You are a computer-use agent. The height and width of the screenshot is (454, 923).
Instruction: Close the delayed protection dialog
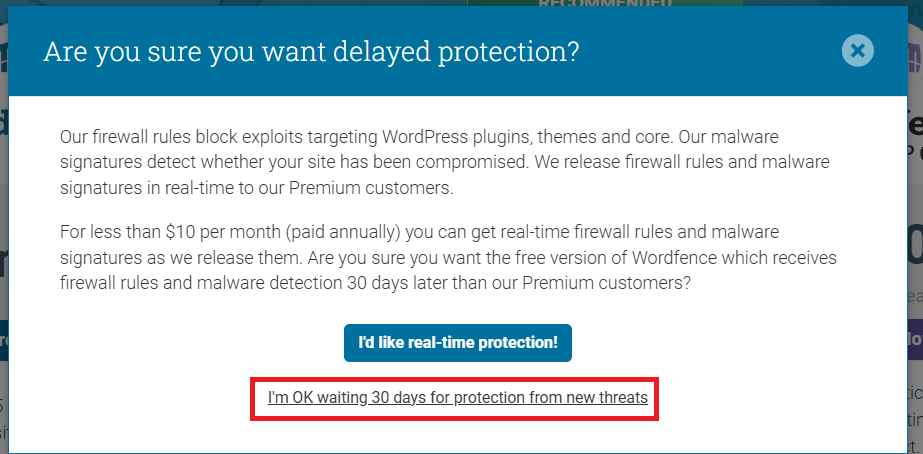(858, 51)
